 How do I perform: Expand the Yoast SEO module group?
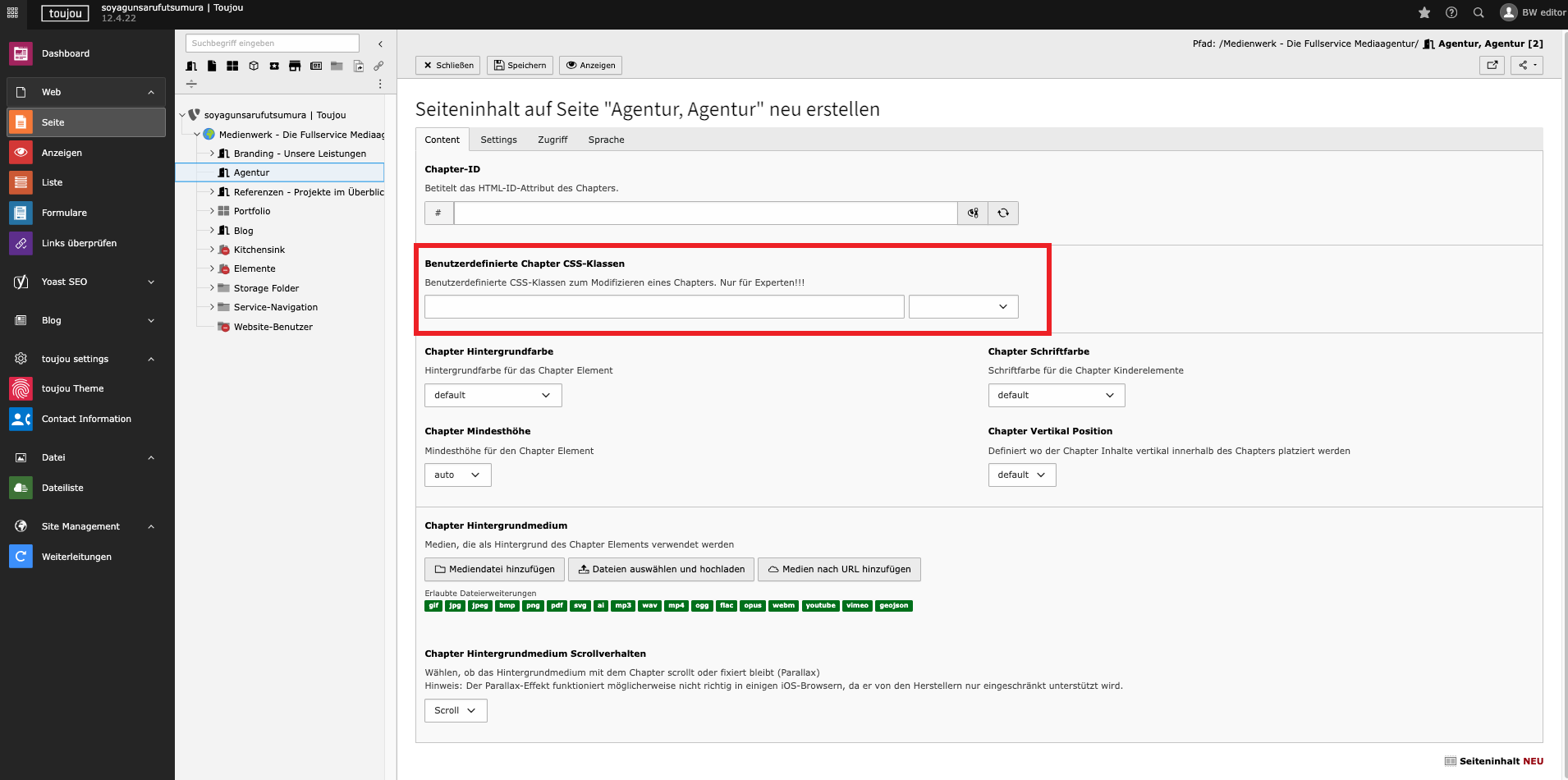(x=151, y=282)
